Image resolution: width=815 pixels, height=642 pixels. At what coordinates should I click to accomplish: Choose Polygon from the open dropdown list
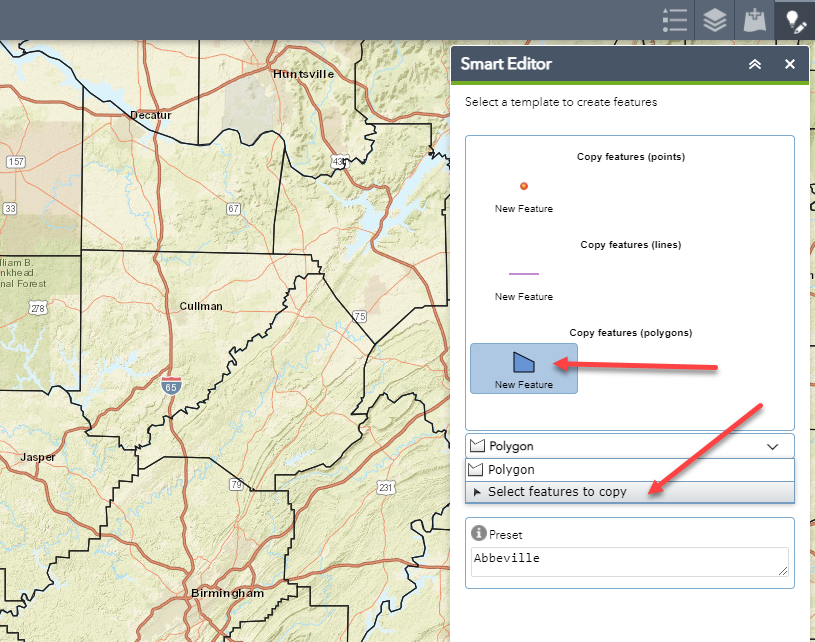point(510,468)
